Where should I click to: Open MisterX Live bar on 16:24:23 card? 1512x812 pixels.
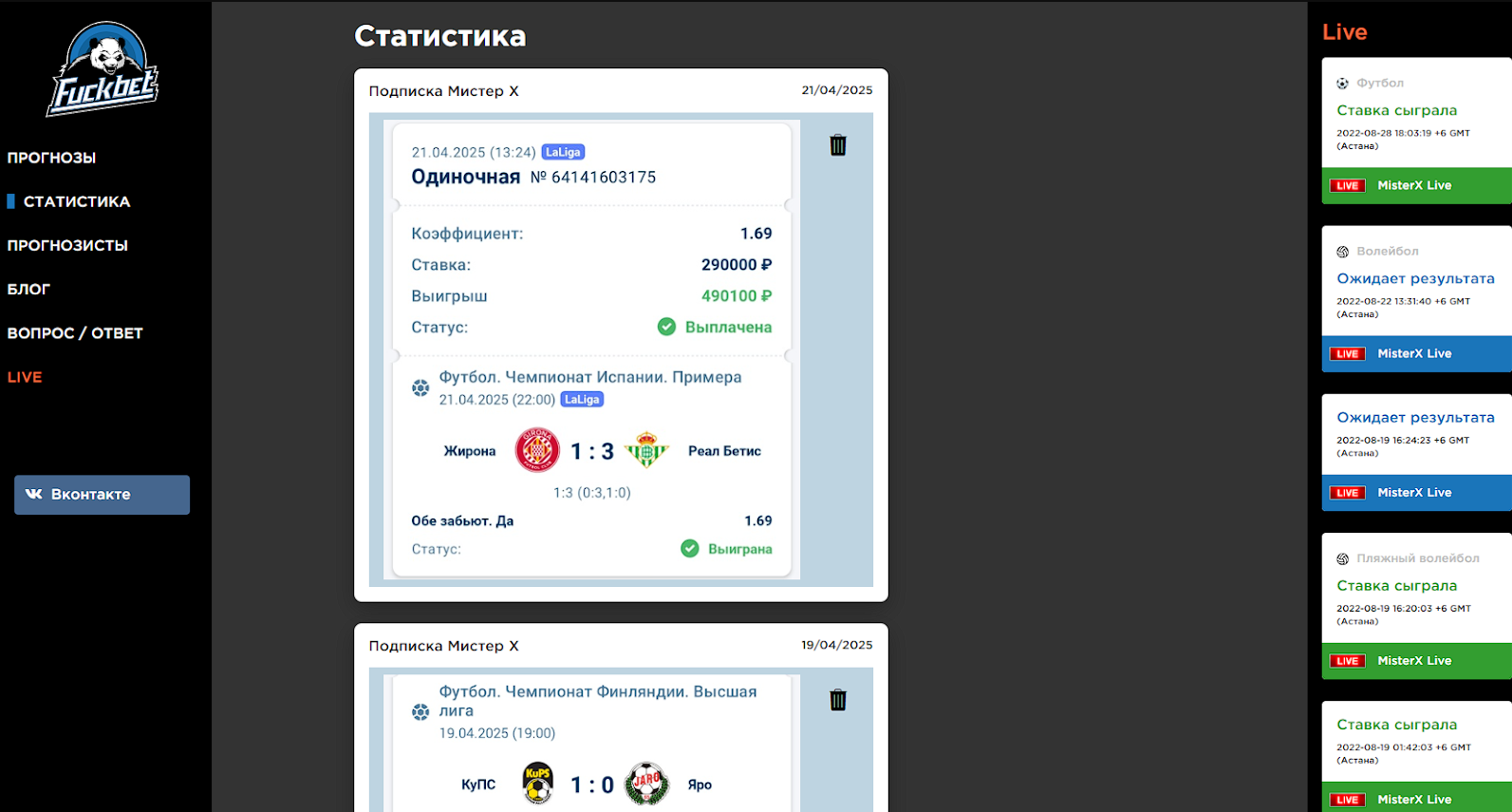pyautogui.click(x=1417, y=492)
